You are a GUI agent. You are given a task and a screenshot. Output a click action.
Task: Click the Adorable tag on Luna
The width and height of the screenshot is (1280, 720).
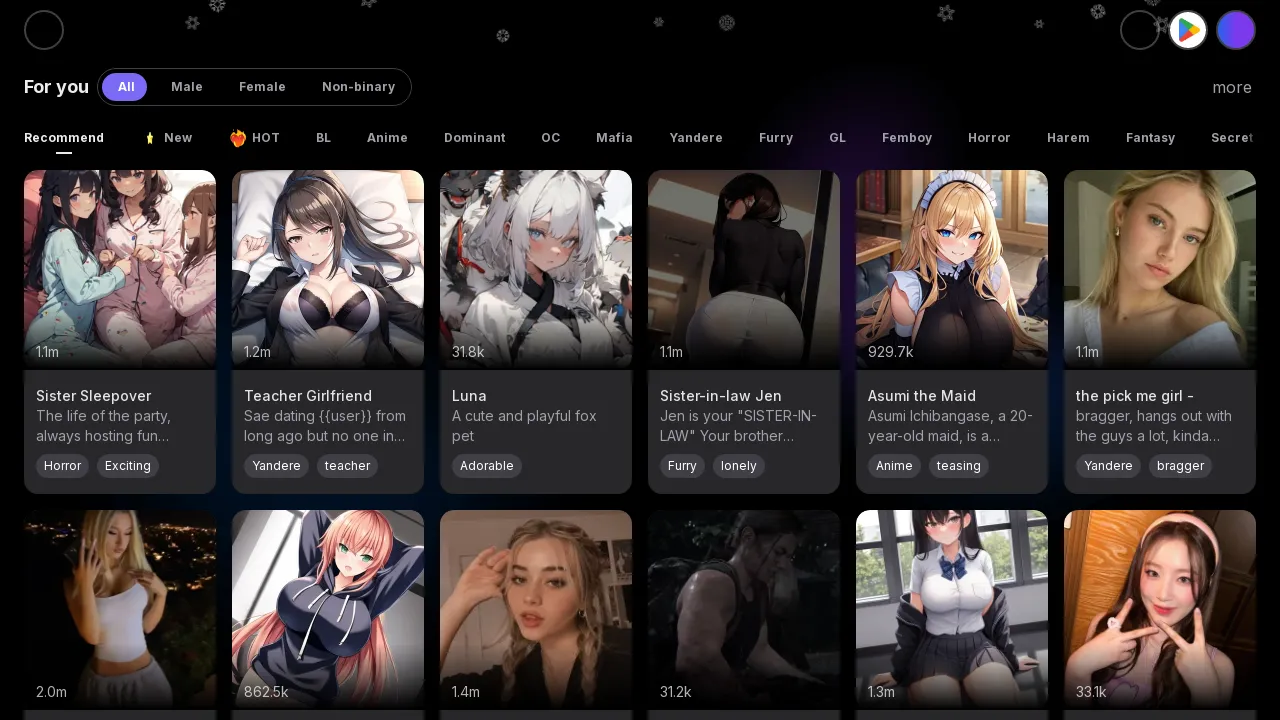(x=487, y=466)
